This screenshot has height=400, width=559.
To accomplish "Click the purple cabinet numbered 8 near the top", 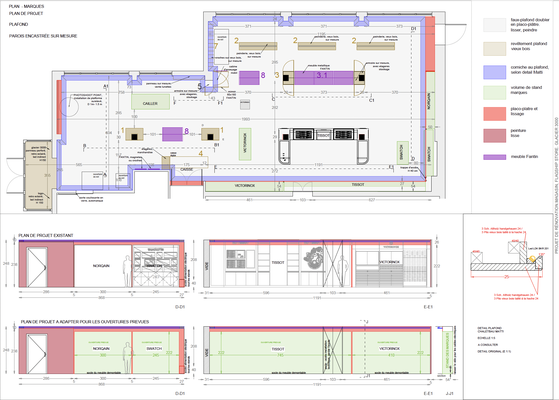I will click(x=249, y=78).
